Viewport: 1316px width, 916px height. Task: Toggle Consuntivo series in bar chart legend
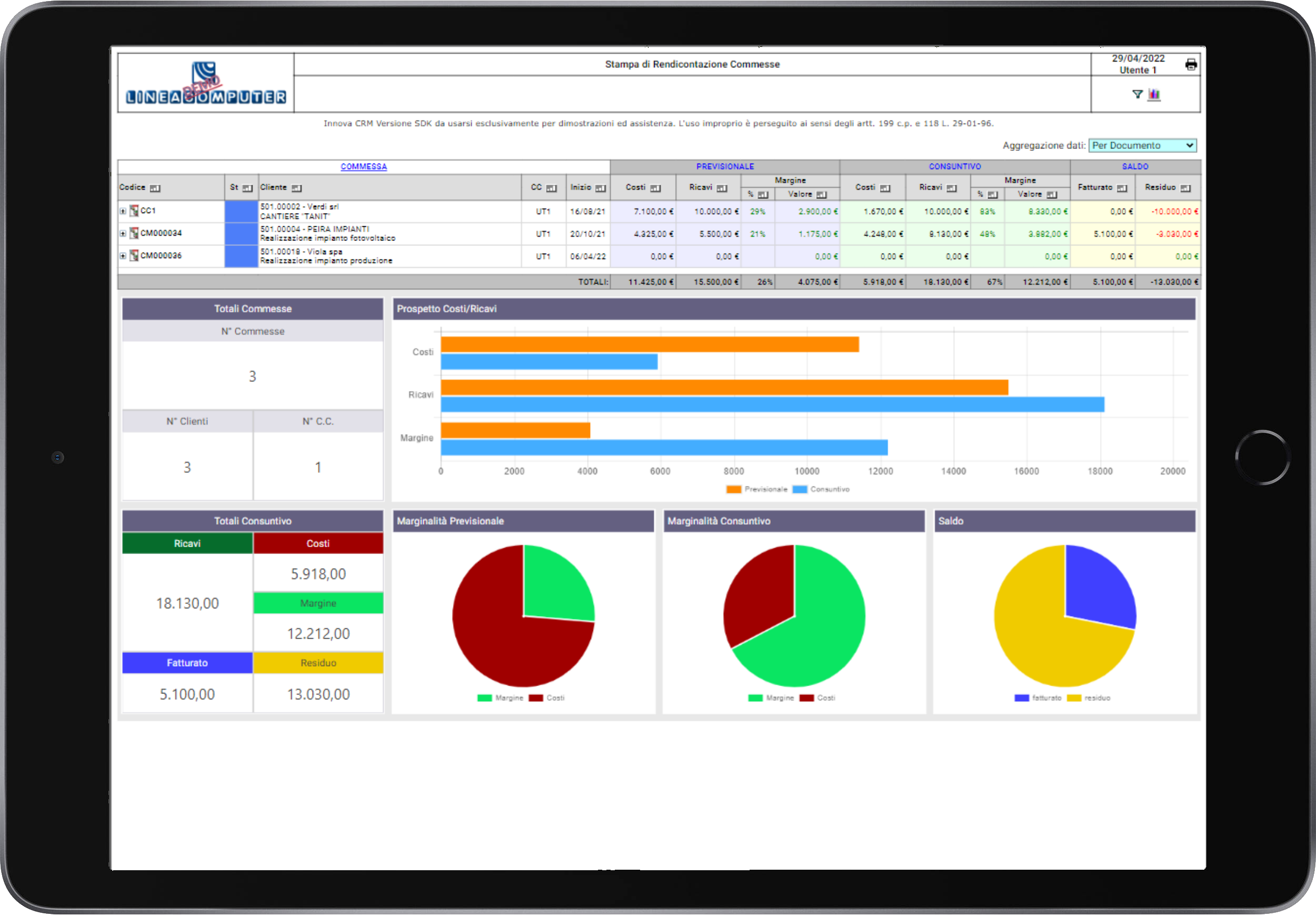[821, 489]
